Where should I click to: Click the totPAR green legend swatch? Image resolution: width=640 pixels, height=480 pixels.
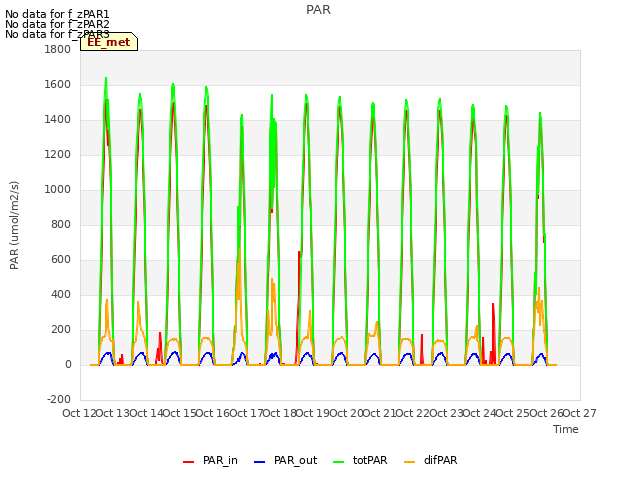point(339,462)
